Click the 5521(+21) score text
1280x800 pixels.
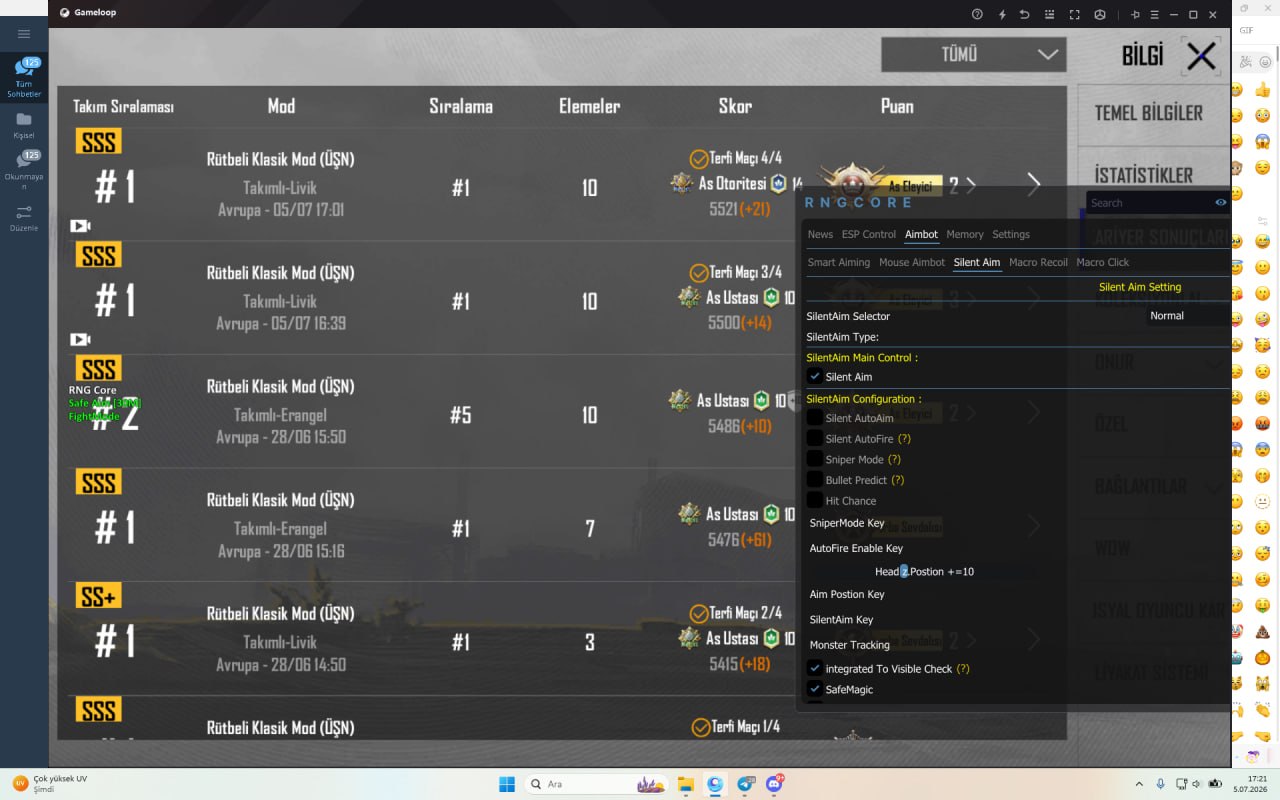(739, 209)
